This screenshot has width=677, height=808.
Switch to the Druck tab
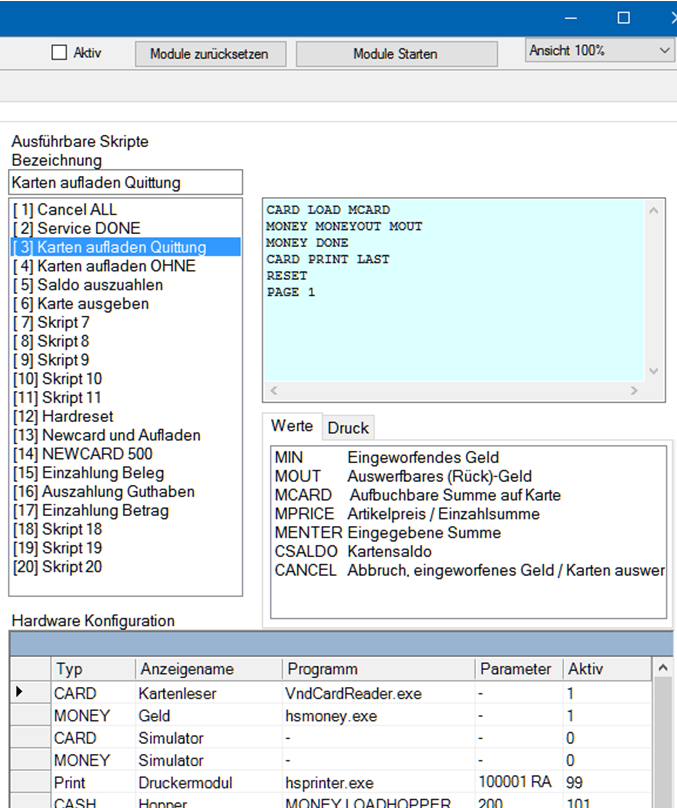[x=348, y=428]
